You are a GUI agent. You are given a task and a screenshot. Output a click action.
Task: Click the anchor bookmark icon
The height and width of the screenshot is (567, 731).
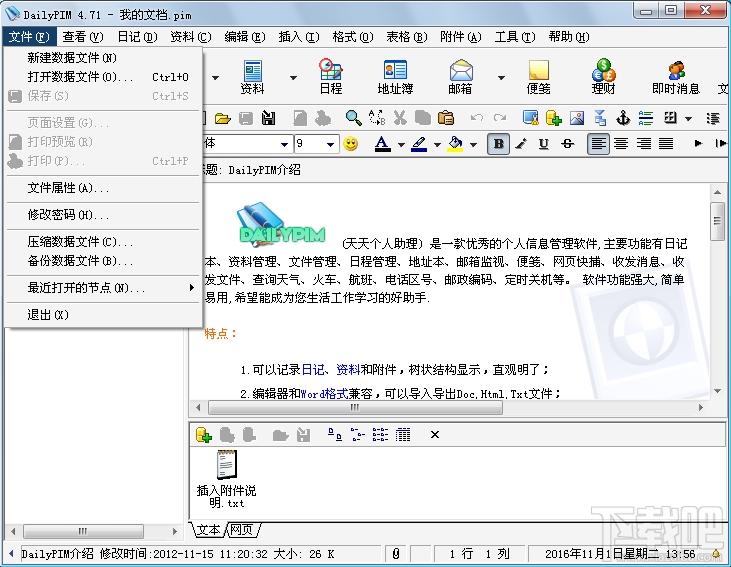click(x=623, y=118)
